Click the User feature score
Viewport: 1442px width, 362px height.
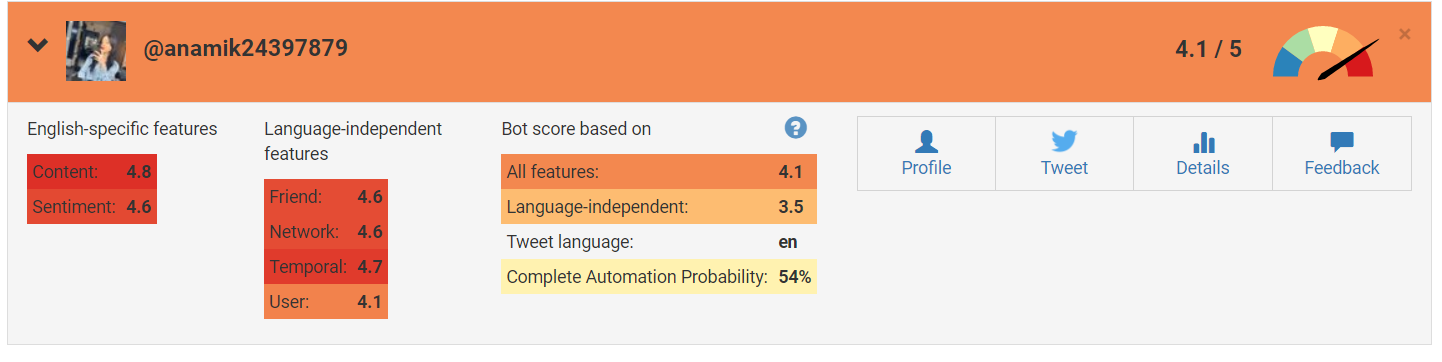[x=326, y=302]
